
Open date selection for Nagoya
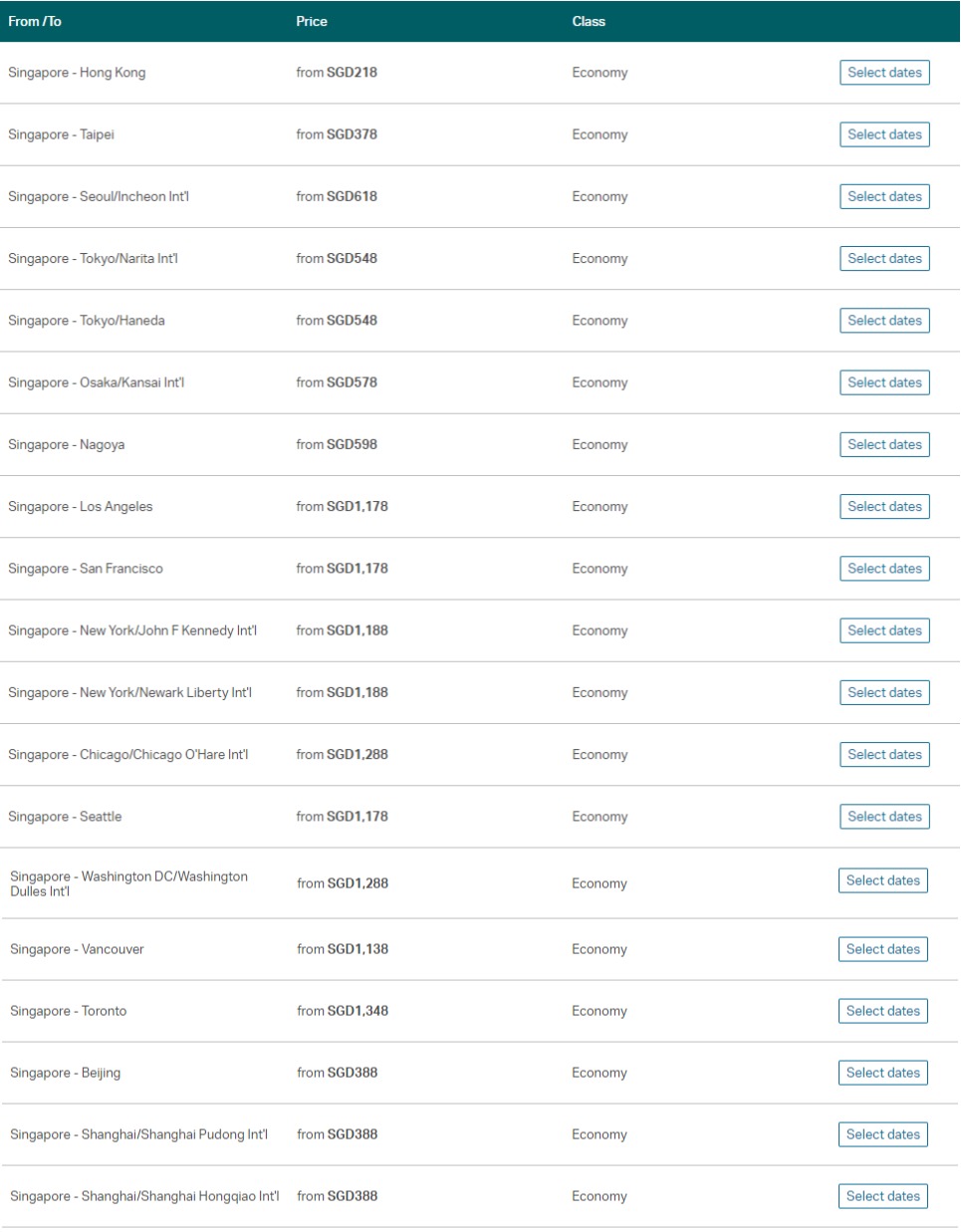[884, 444]
